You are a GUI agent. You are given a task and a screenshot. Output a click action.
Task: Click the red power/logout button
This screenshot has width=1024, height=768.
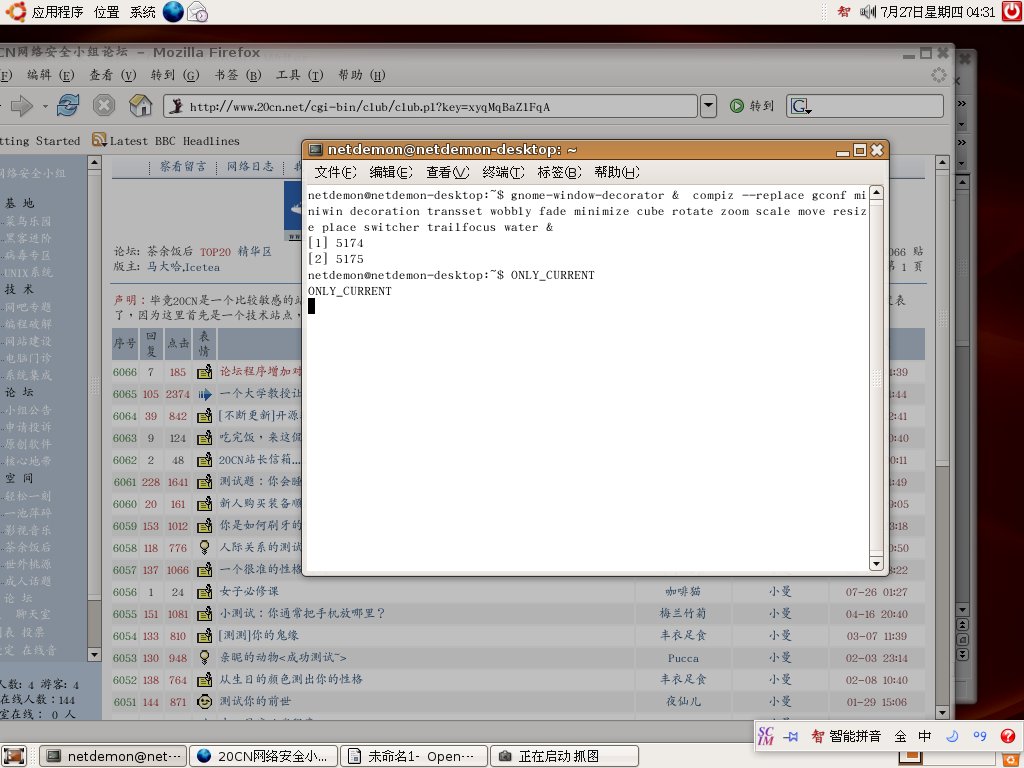tap(1012, 12)
